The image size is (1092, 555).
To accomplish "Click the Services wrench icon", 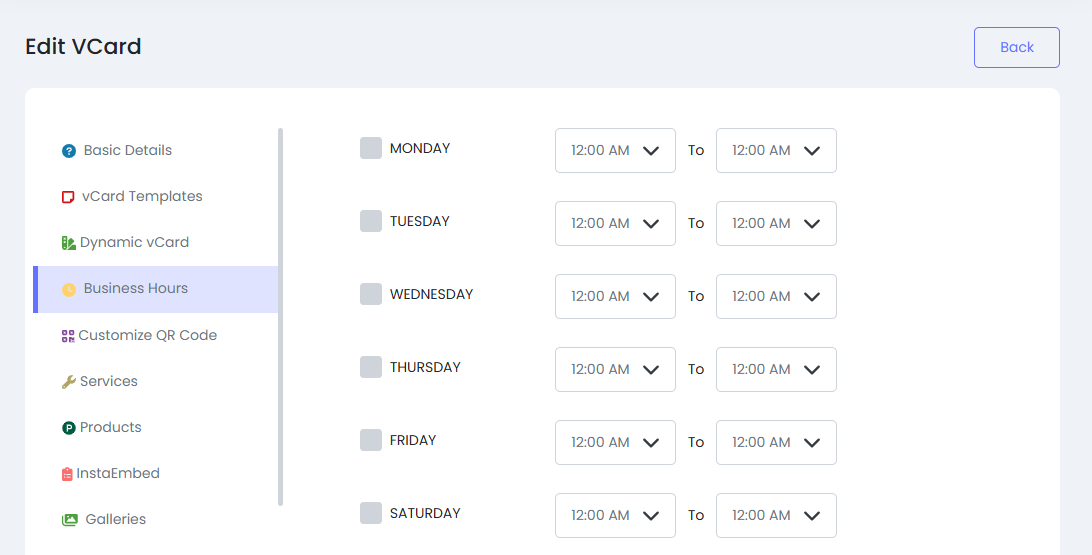I will [68, 382].
